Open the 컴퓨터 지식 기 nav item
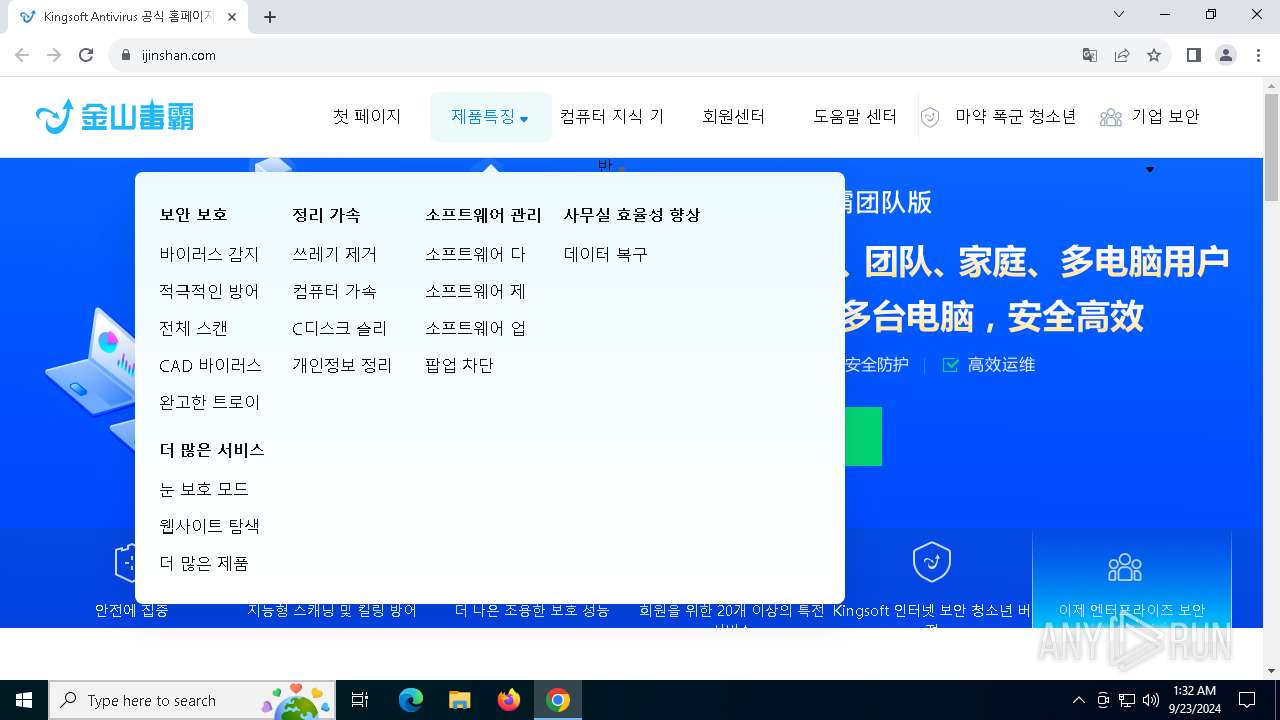1280x720 pixels. 612,117
